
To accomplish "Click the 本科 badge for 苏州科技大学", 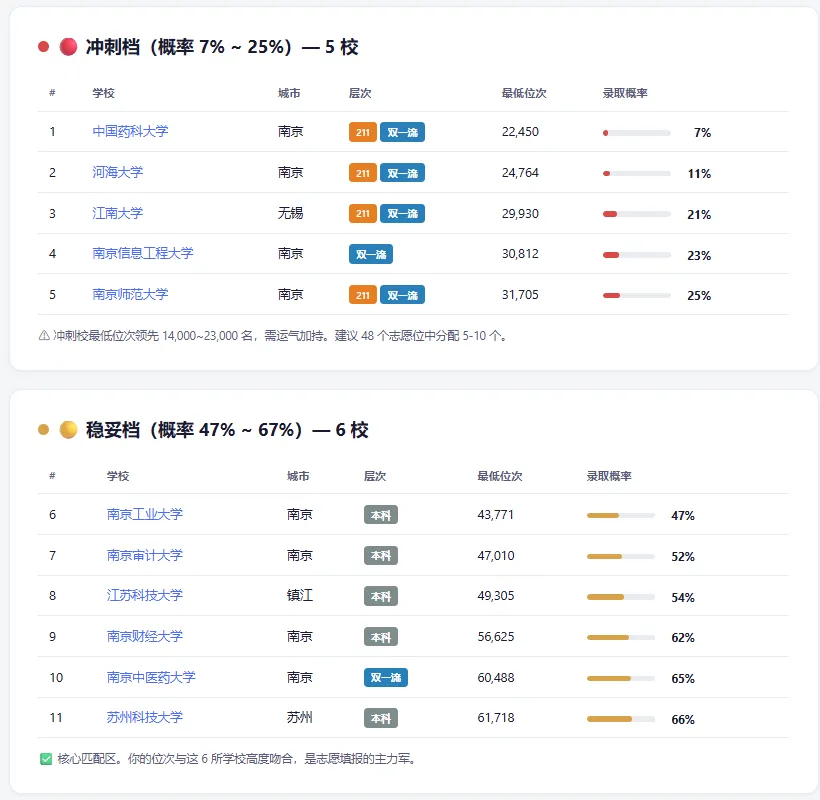I will click(x=381, y=718).
